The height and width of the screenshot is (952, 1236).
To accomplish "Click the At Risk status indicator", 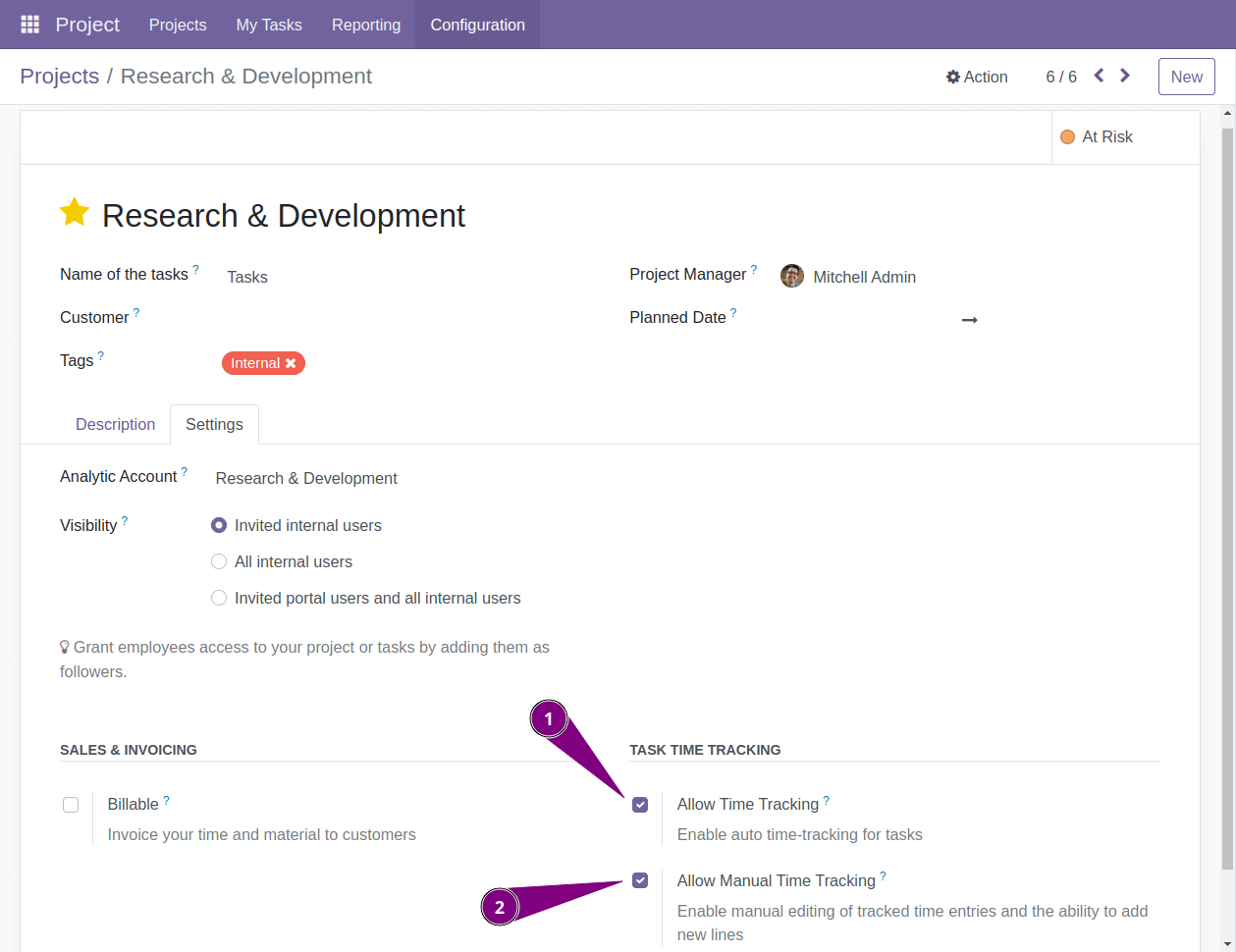I will click(1097, 136).
